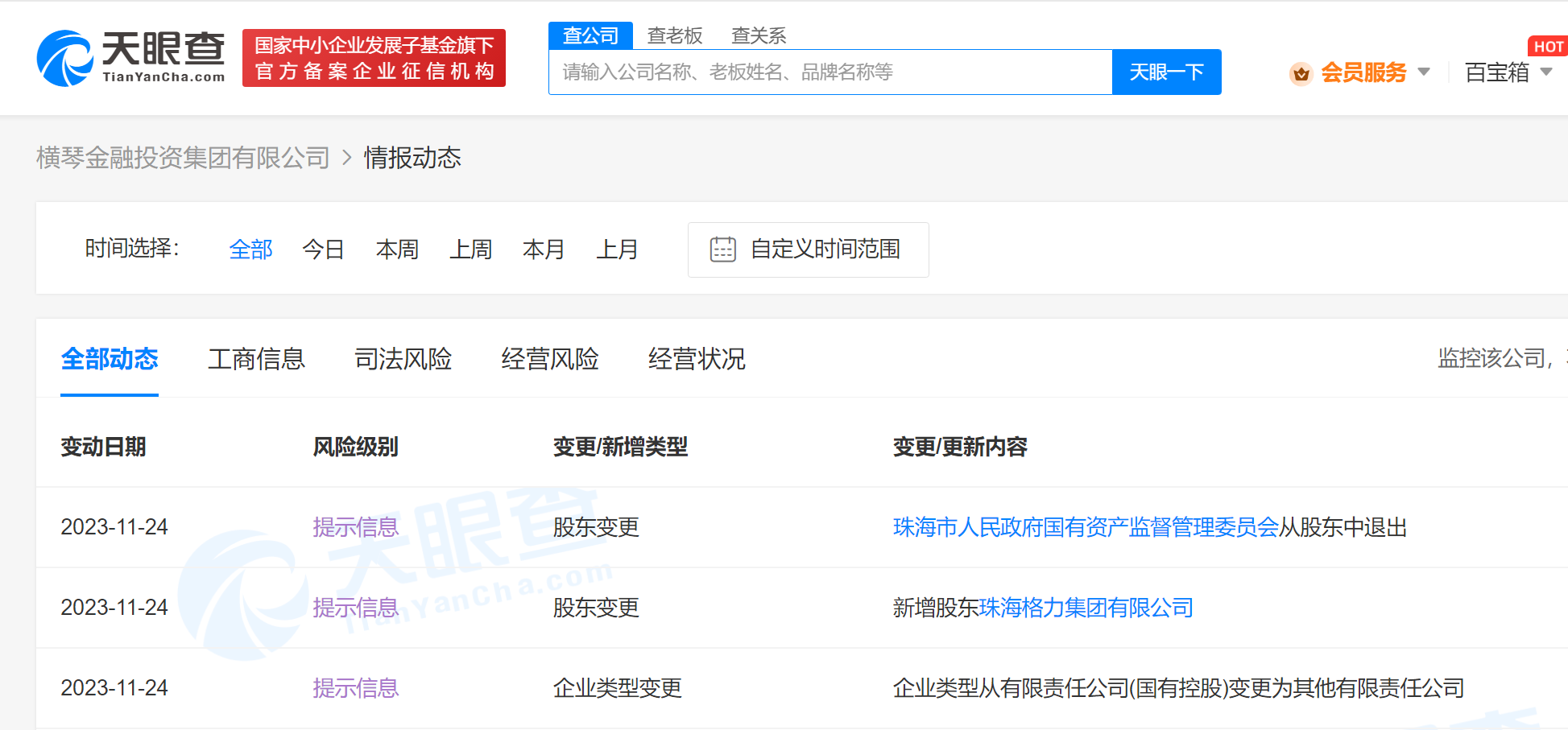Switch to the 经营风险 tab
This screenshot has height=730, width=1568.
click(x=549, y=359)
